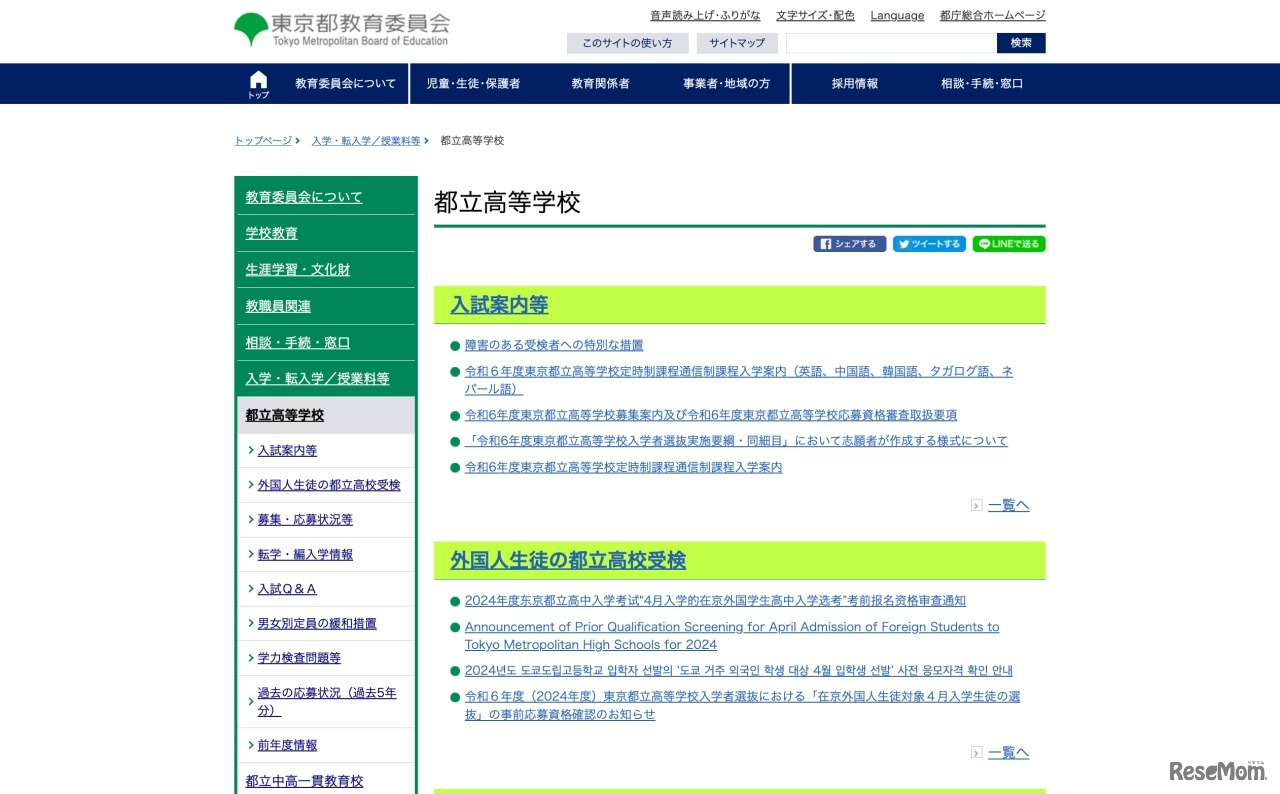Click inside the search input field
This screenshot has width=1280, height=794.
[888, 43]
